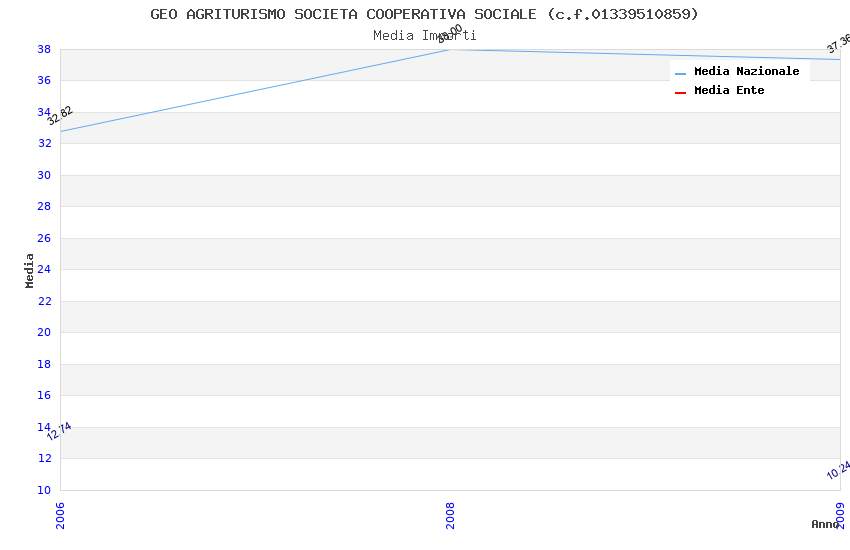Click the 37.36 data point label

[x=838, y=44]
